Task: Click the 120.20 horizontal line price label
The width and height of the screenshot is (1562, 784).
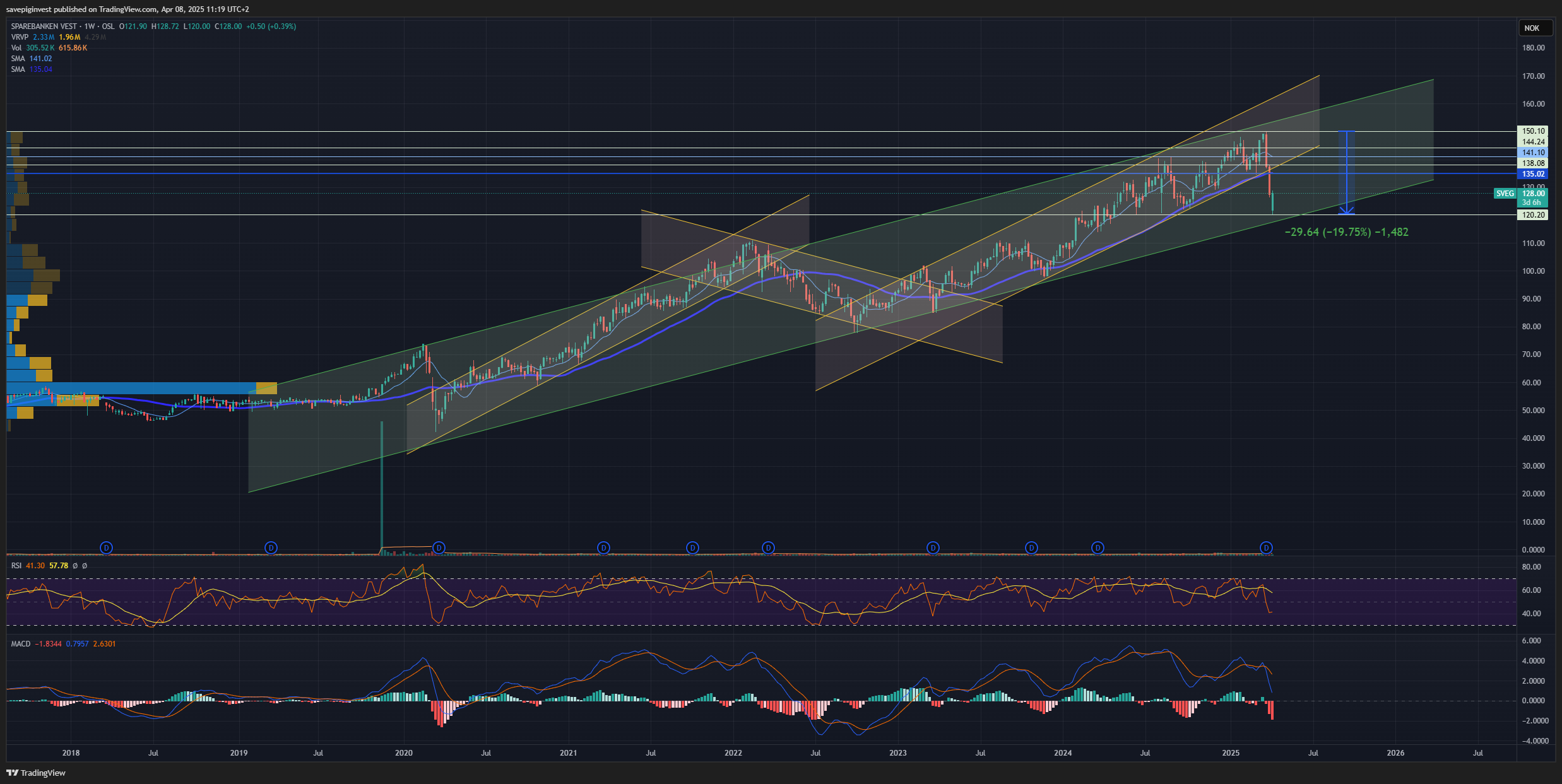Action: pos(1532,215)
